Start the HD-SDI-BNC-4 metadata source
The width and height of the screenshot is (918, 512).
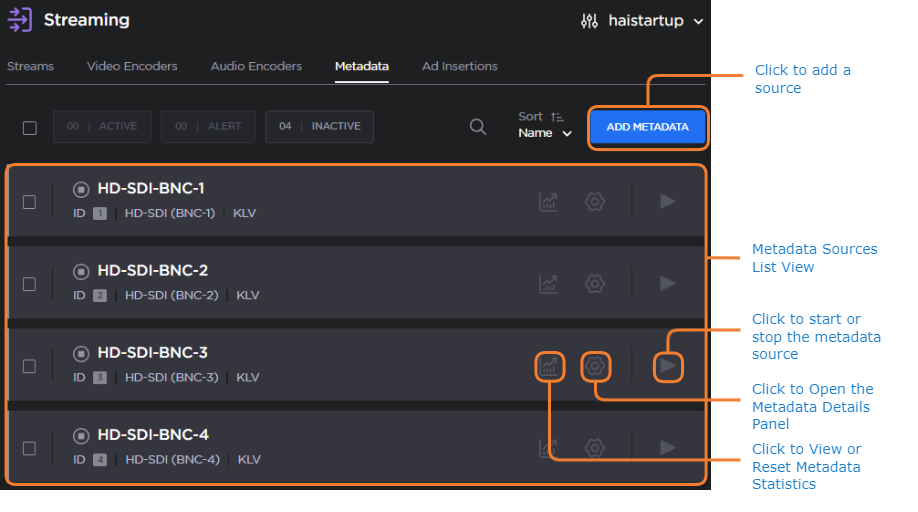pyautogui.click(x=668, y=448)
